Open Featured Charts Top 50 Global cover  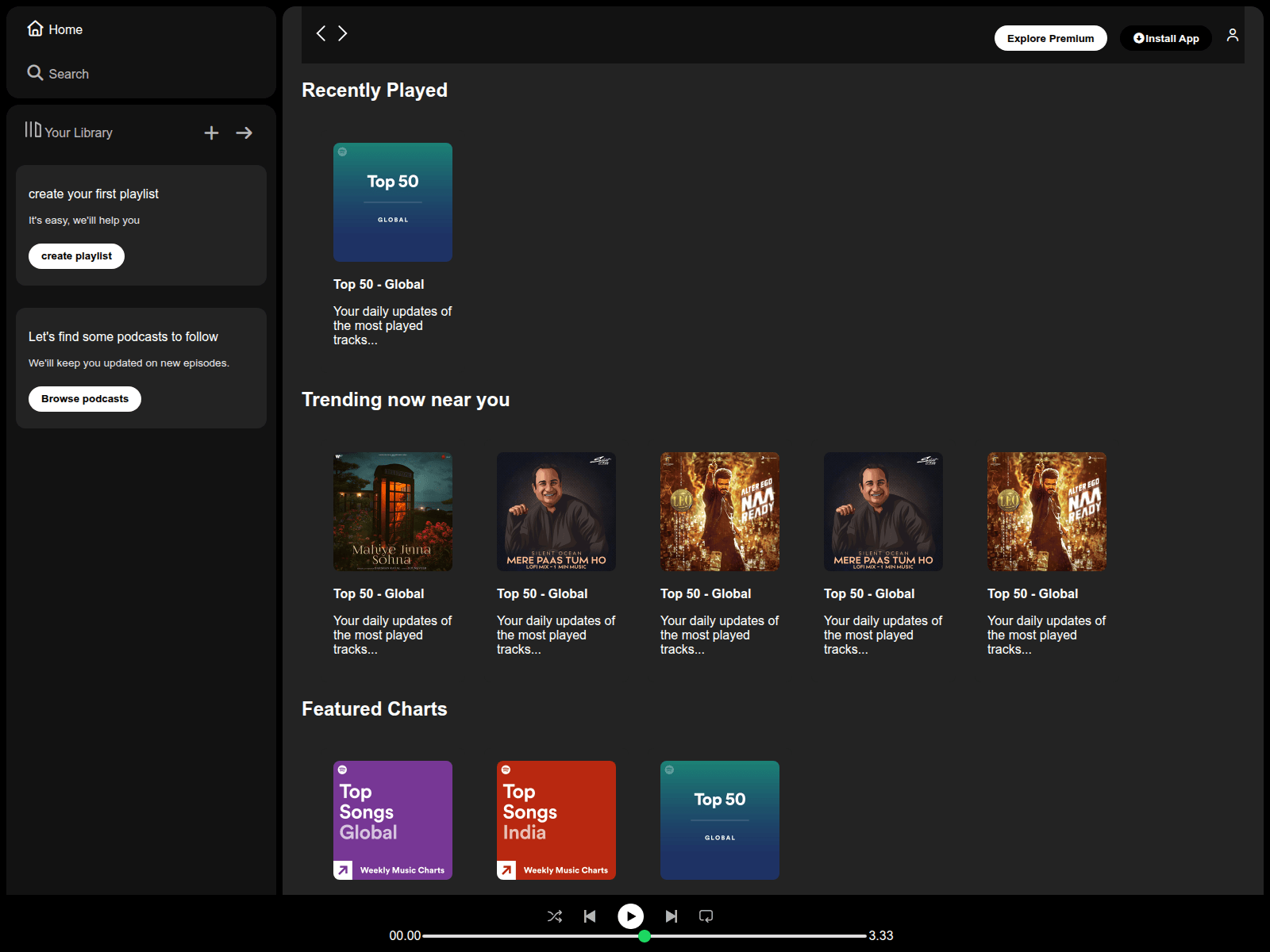(720, 820)
